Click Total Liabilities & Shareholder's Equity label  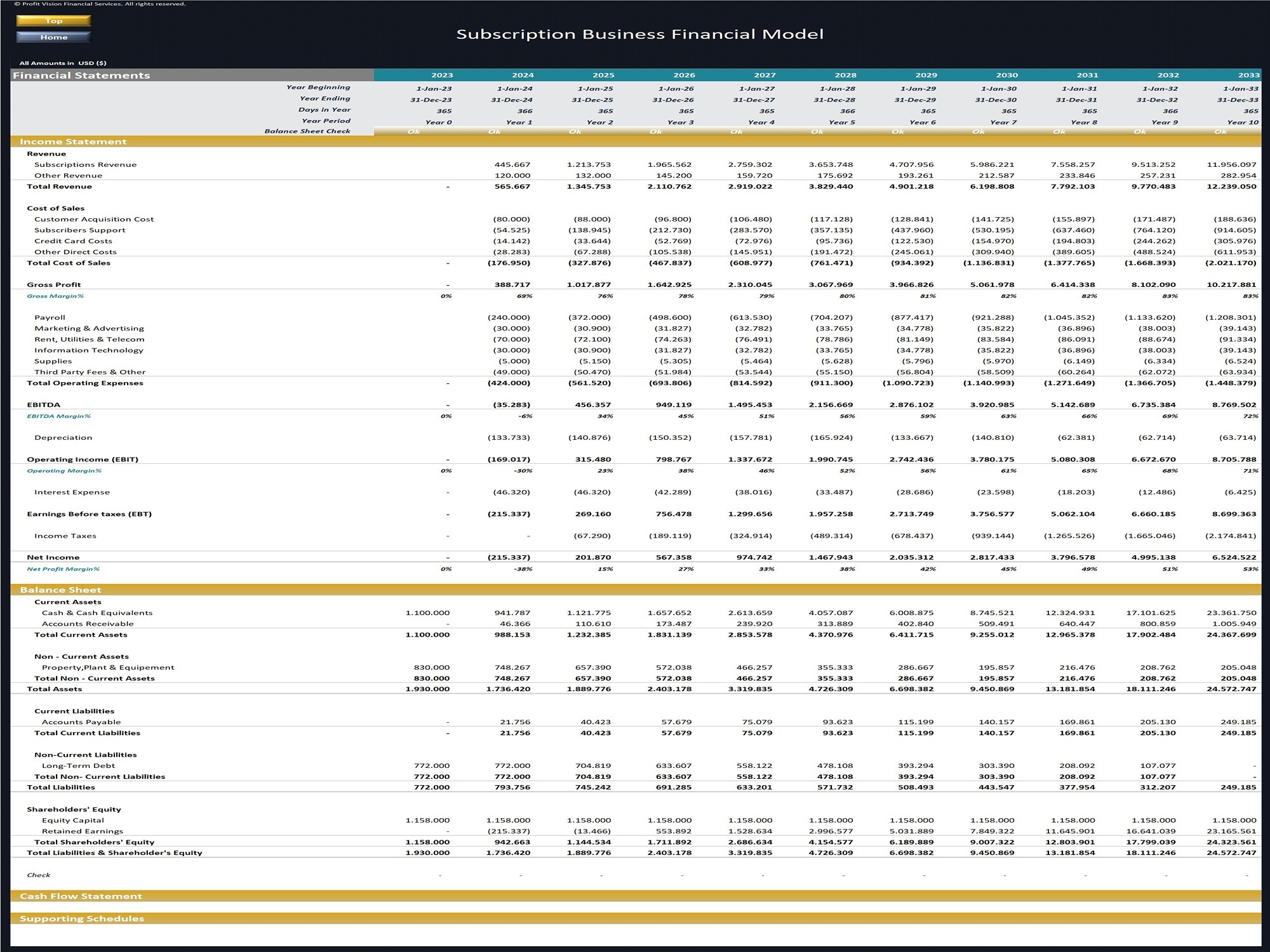[x=114, y=853]
